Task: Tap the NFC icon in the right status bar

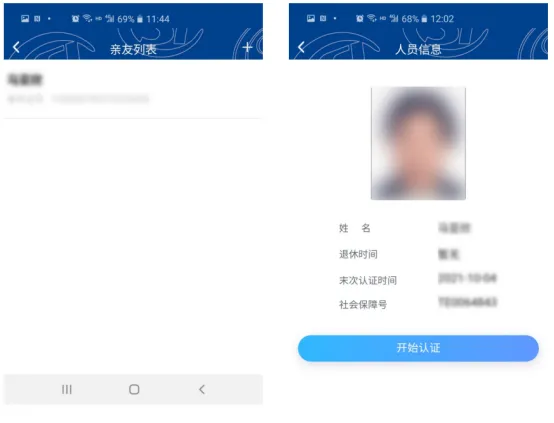Action: click(323, 18)
